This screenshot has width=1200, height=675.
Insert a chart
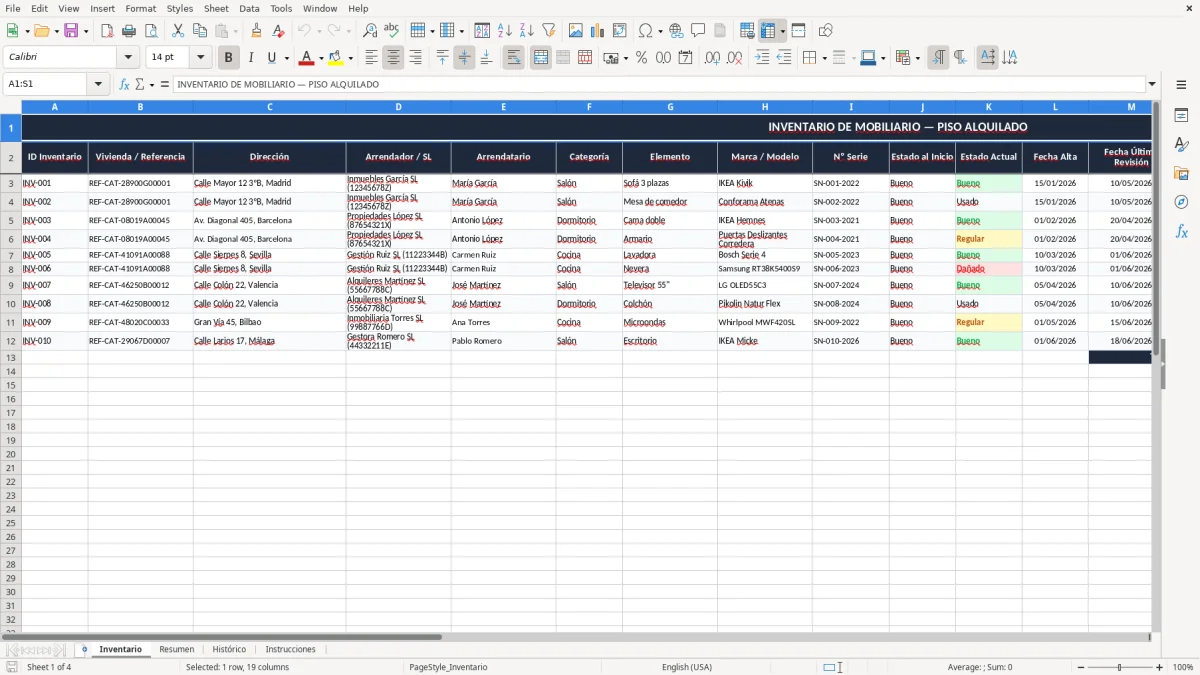pos(597,31)
